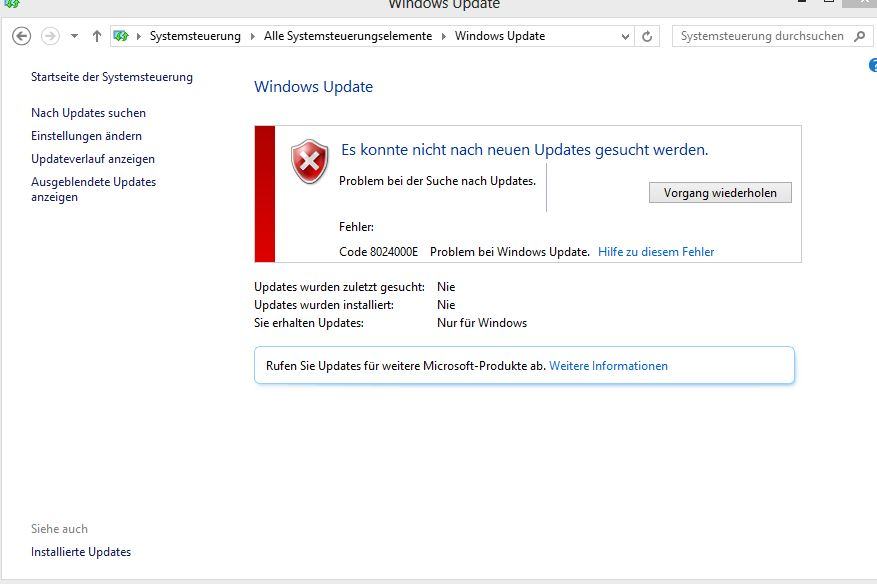The image size is (877, 584).
Task: Click 'Updates wurden installiert:' label
Action: (324, 305)
